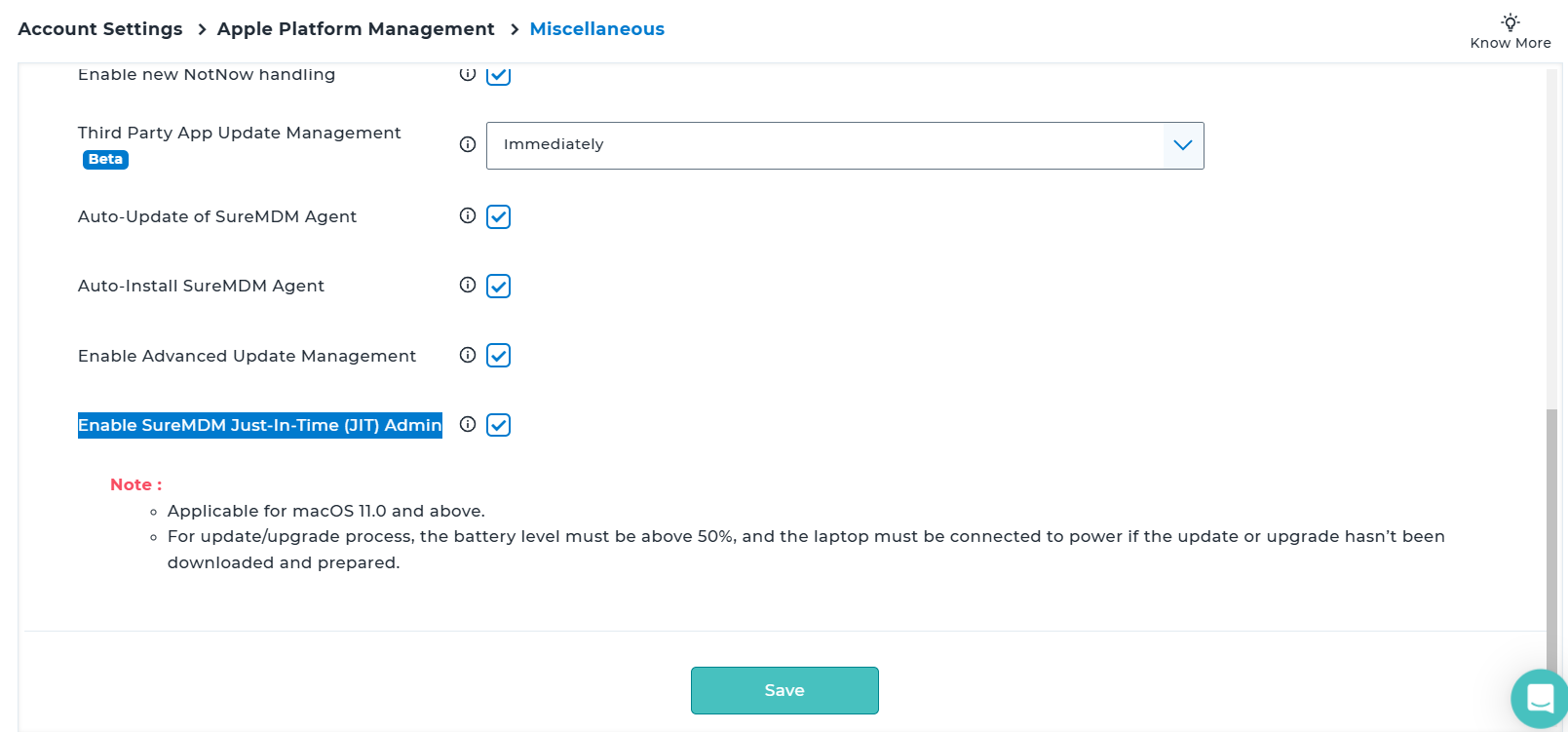
Task: Go to Account Settings breadcrumb
Action: click(x=100, y=29)
